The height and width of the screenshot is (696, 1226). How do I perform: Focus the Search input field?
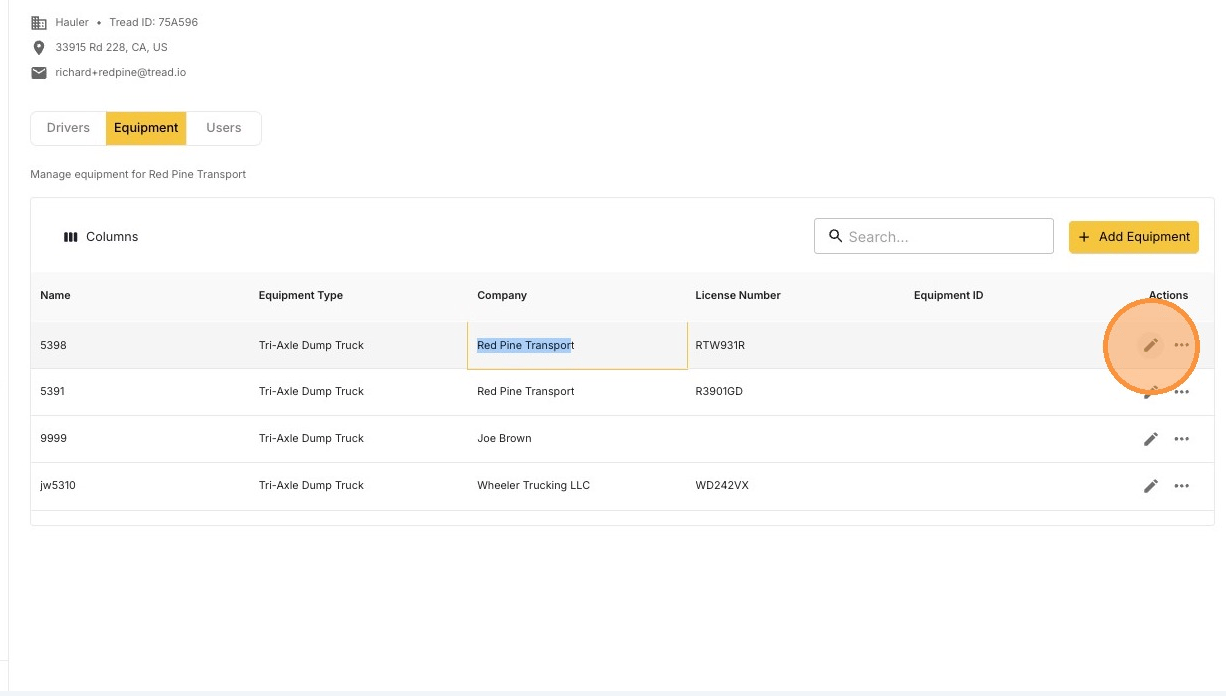934,236
